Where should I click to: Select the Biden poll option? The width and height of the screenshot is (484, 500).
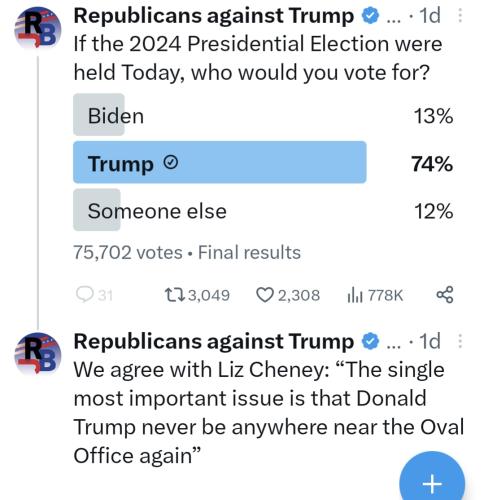pyautogui.click(x=263, y=115)
